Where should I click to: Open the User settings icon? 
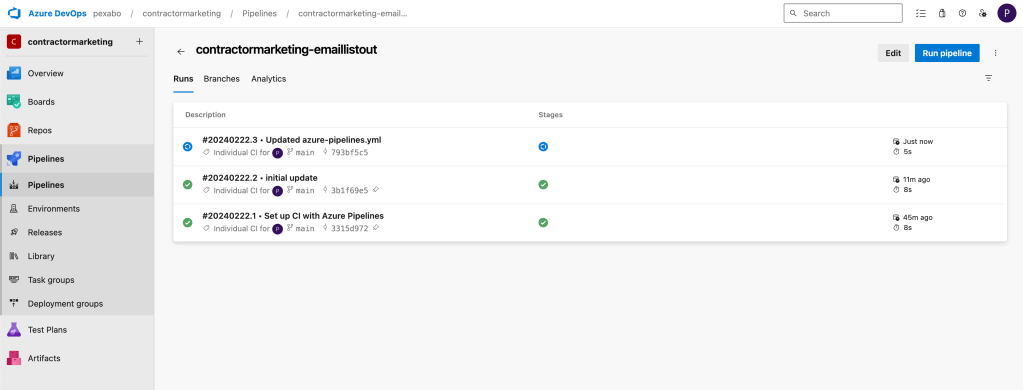(x=983, y=13)
